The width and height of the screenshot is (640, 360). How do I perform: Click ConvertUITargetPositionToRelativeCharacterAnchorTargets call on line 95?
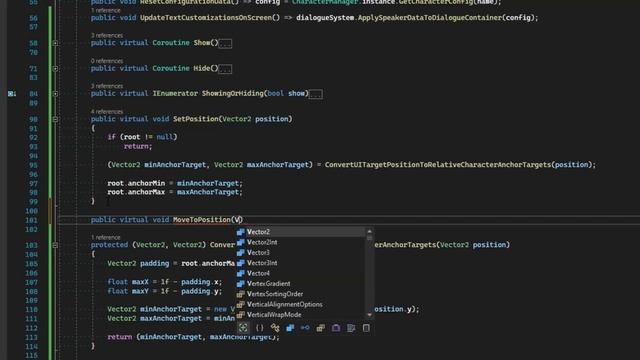point(438,165)
